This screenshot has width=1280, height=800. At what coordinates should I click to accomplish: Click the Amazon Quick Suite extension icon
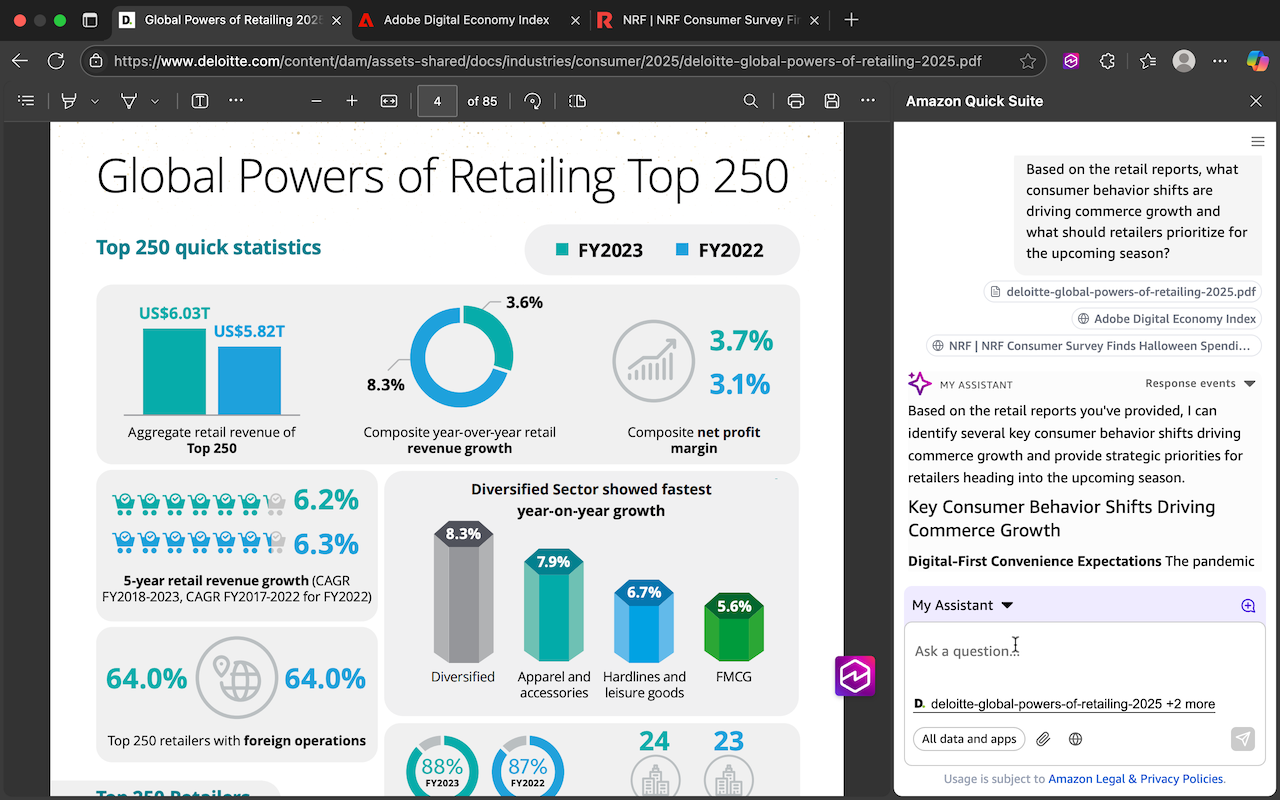point(1071,61)
